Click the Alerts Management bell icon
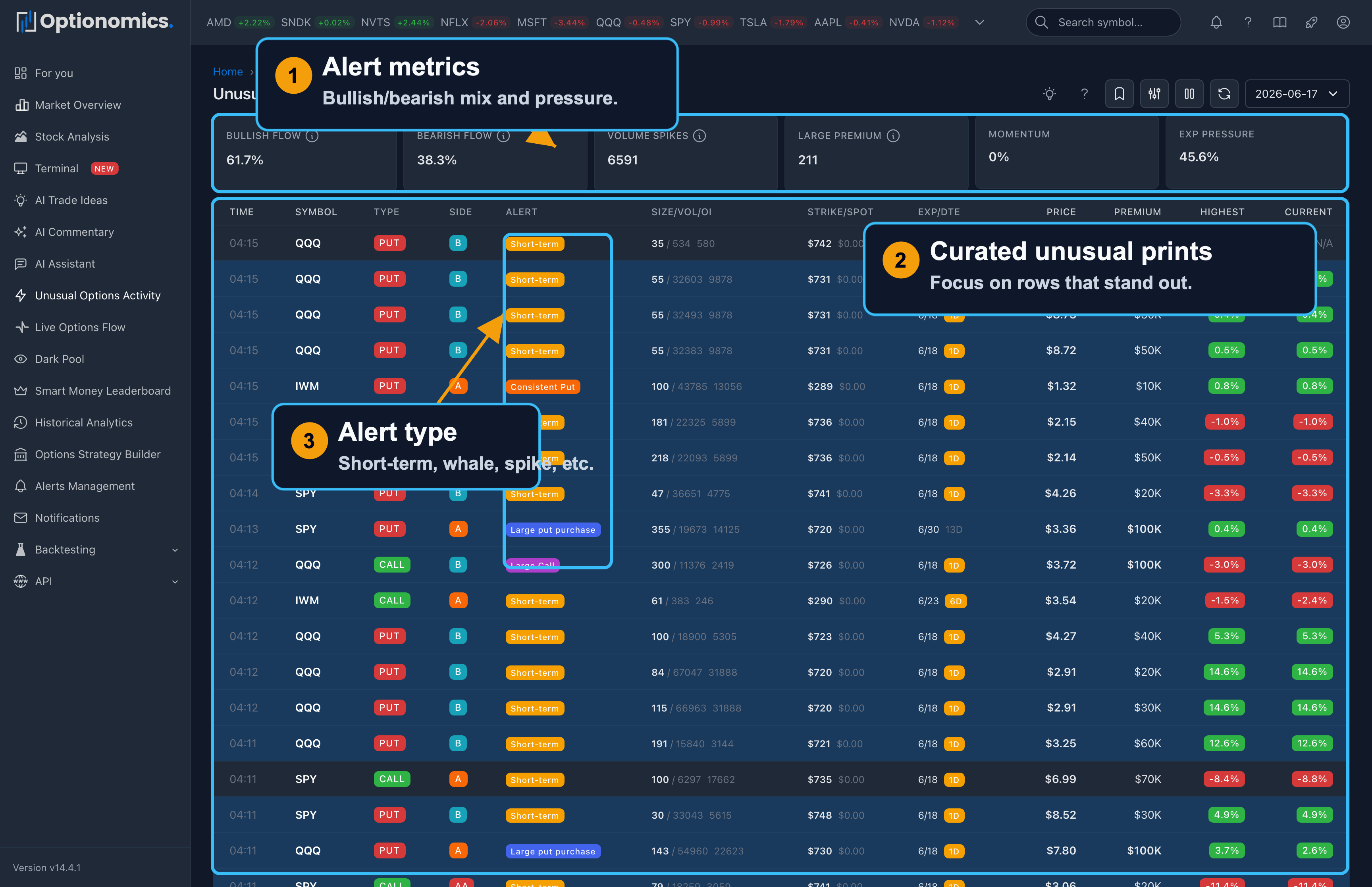The height and width of the screenshot is (887, 1372). (21, 486)
